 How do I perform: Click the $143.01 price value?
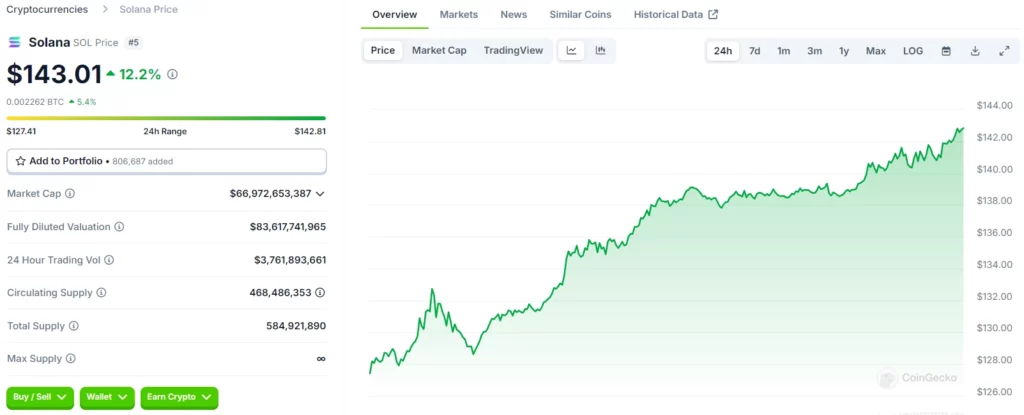[54, 75]
